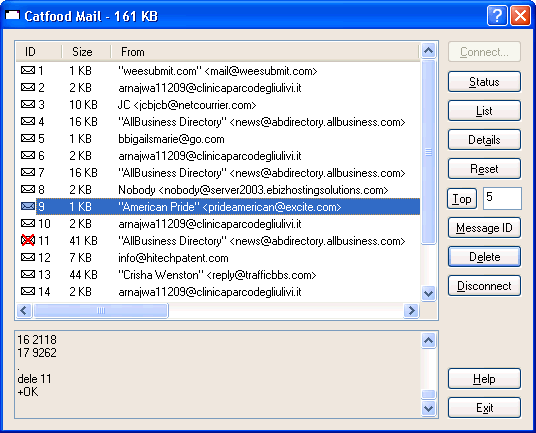The image size is (536, 433).
Task: Sort by the Size column header
Action: (86, 52)
